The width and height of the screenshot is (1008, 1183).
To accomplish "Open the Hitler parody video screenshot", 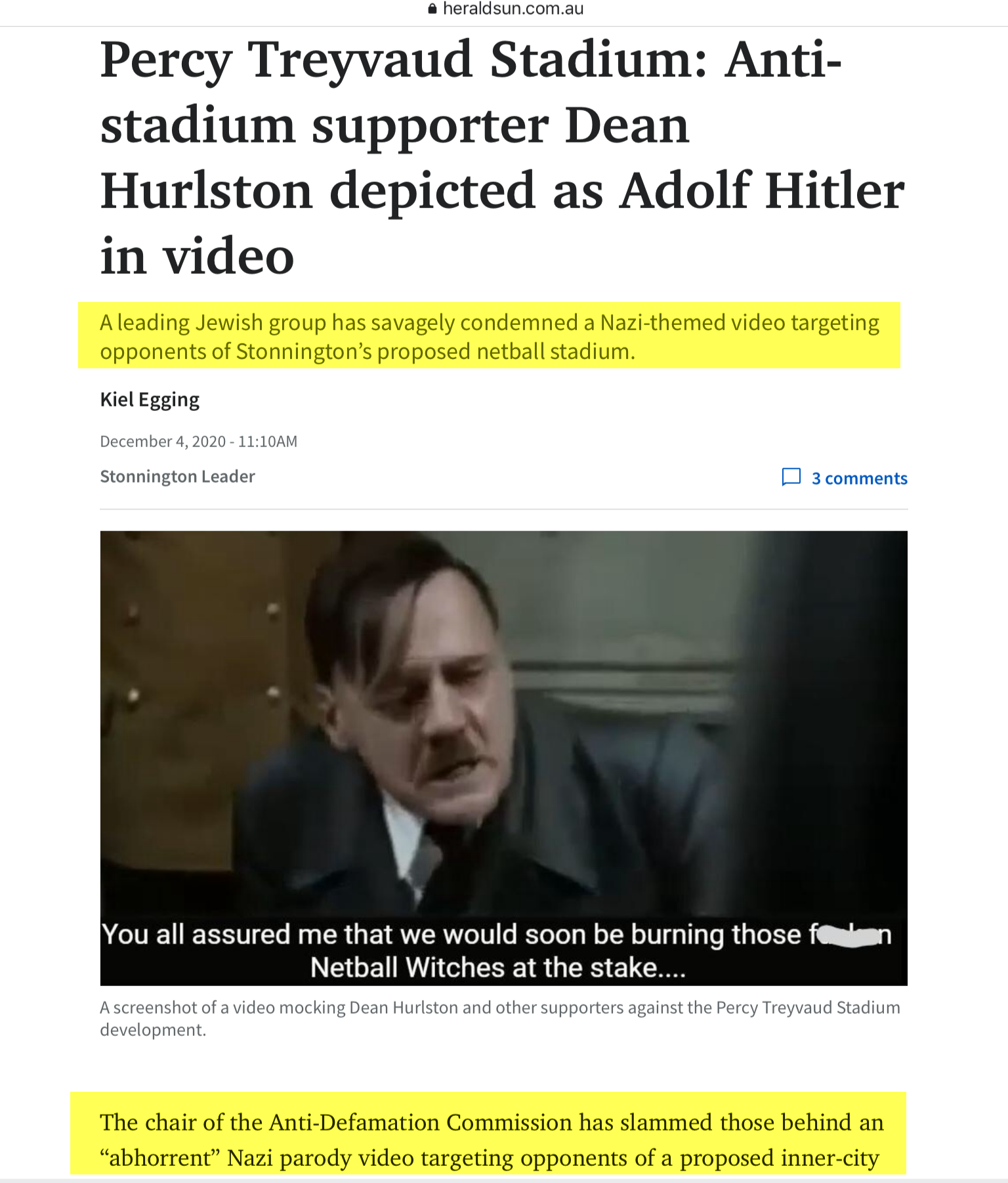I will pyautogui.click(x=503, y=758).
